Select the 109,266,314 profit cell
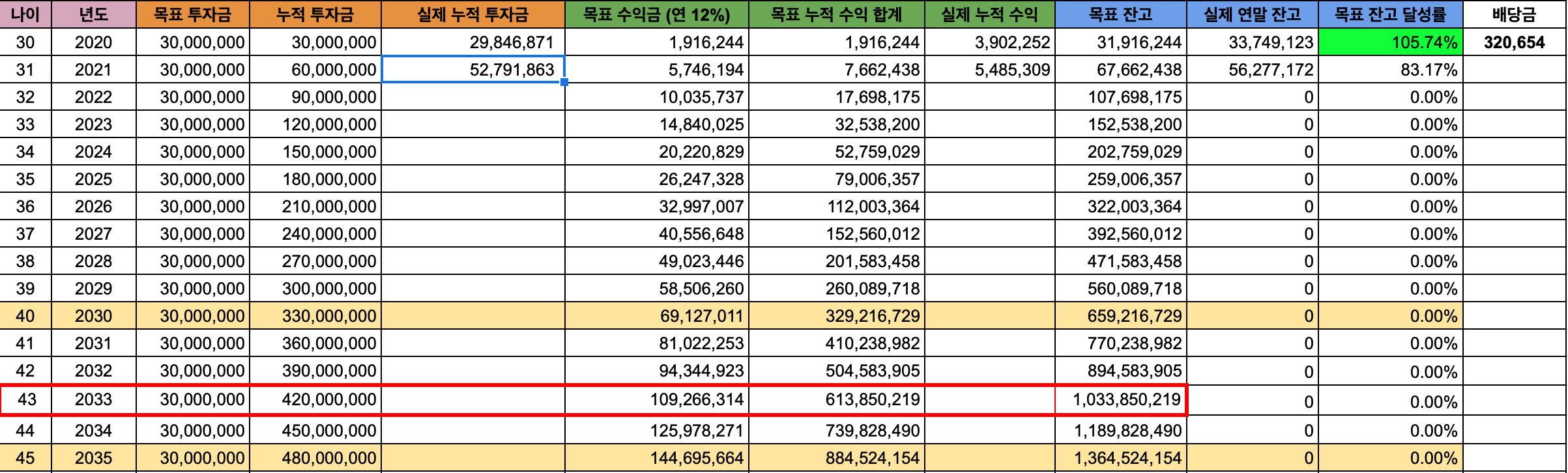1568x473 pixels. coord(657,399)
